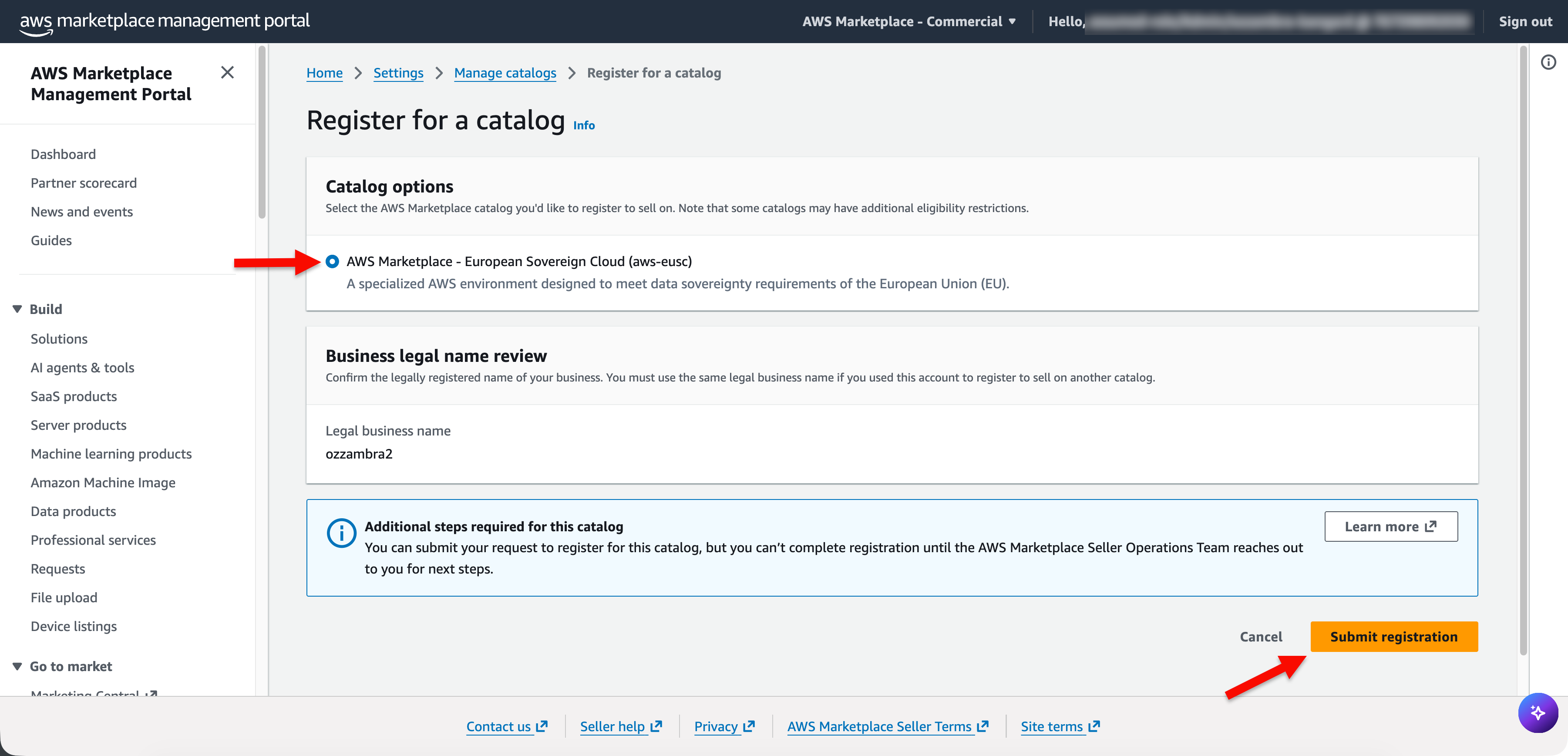Click Submit registration
Viewport: 1568px width, 756px height.
pyautogui.click(x=1394, y=637)
